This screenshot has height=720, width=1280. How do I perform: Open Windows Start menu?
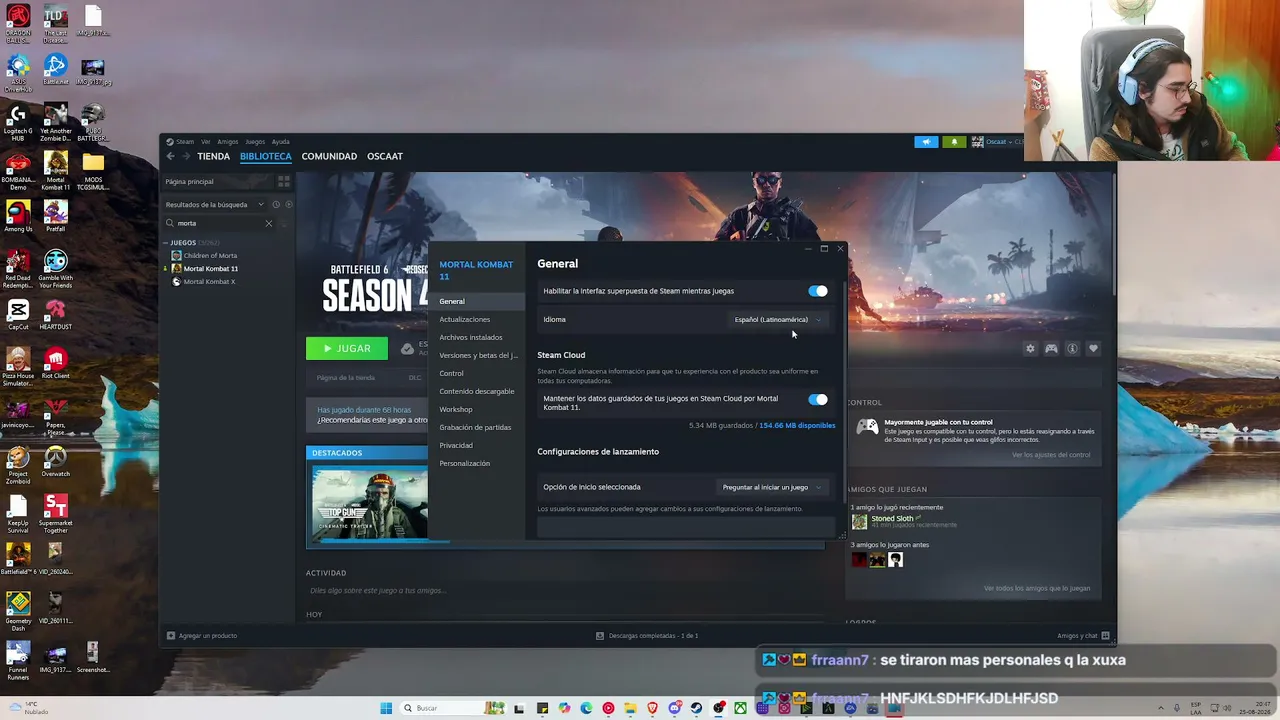386,708
